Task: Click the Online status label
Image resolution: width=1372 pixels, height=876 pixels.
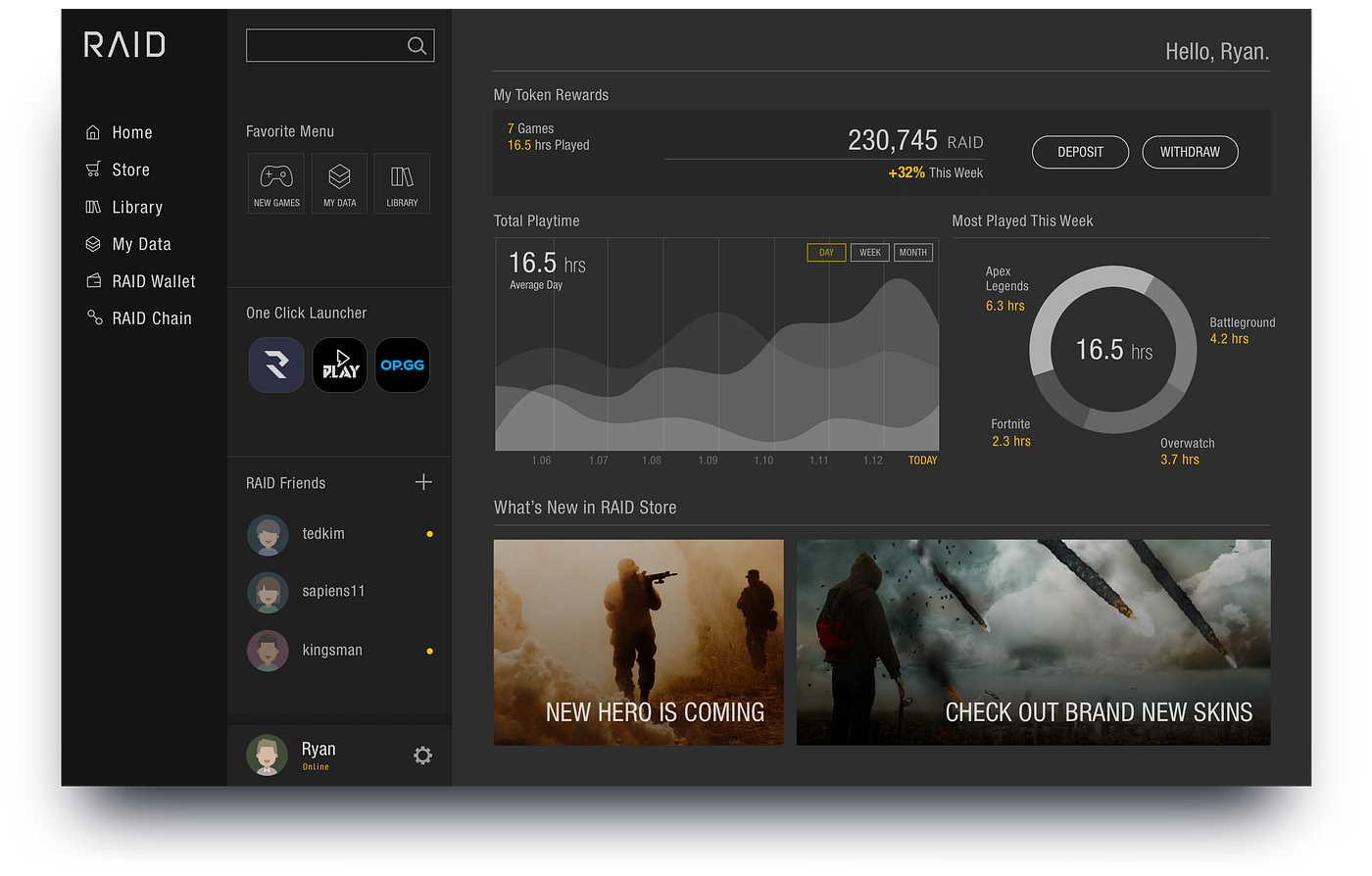Action: tap(316, 767)
